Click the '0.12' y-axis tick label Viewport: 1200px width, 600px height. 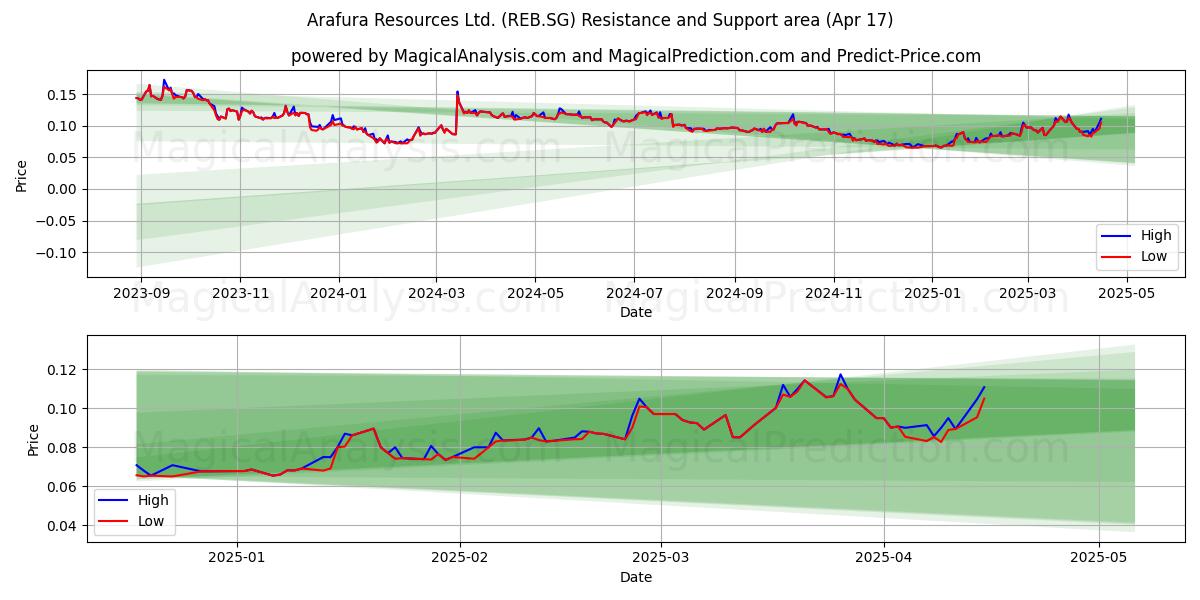point(62,370)
